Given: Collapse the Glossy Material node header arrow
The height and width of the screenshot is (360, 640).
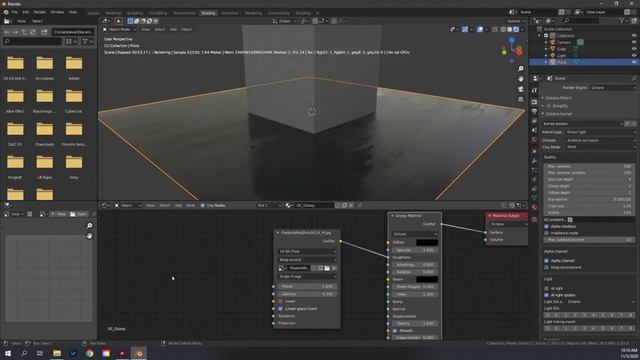Looking at the screenshot, I should 393,216.
